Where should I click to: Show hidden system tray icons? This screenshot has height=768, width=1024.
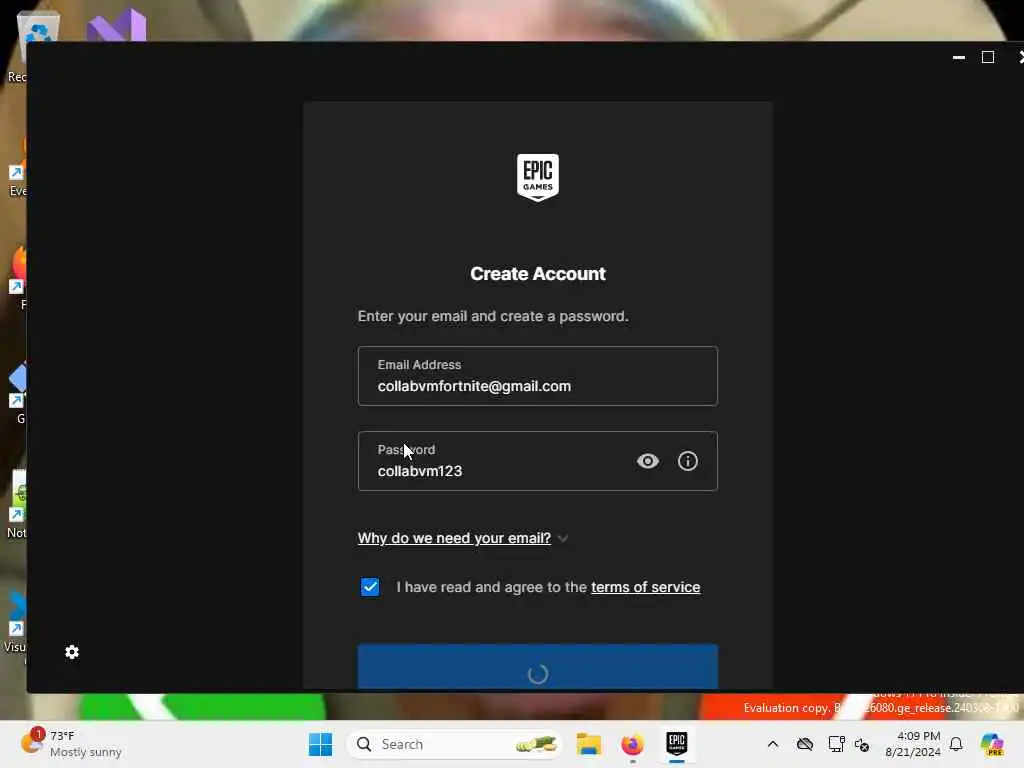[773, 744]
